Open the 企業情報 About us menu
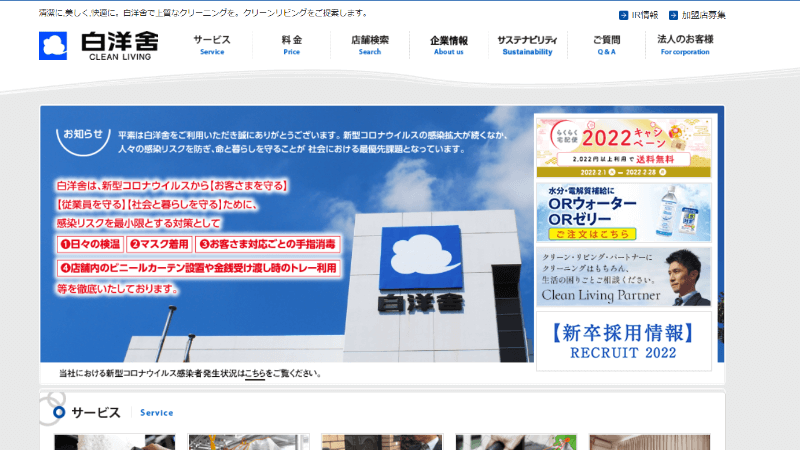Screen dimensions: 800x450 [448, 45]
